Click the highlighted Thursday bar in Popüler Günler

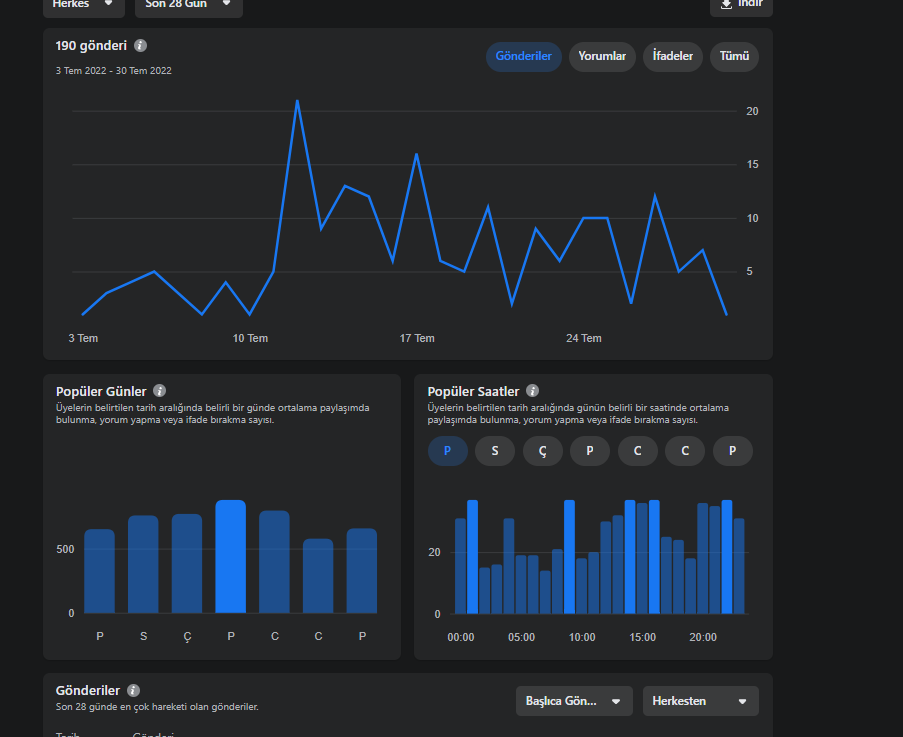pyautogui.click(x=230, y=556)
